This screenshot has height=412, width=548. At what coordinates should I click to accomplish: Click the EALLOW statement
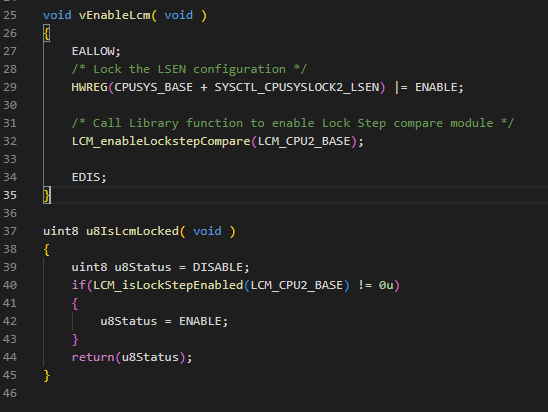coord(96,51)
